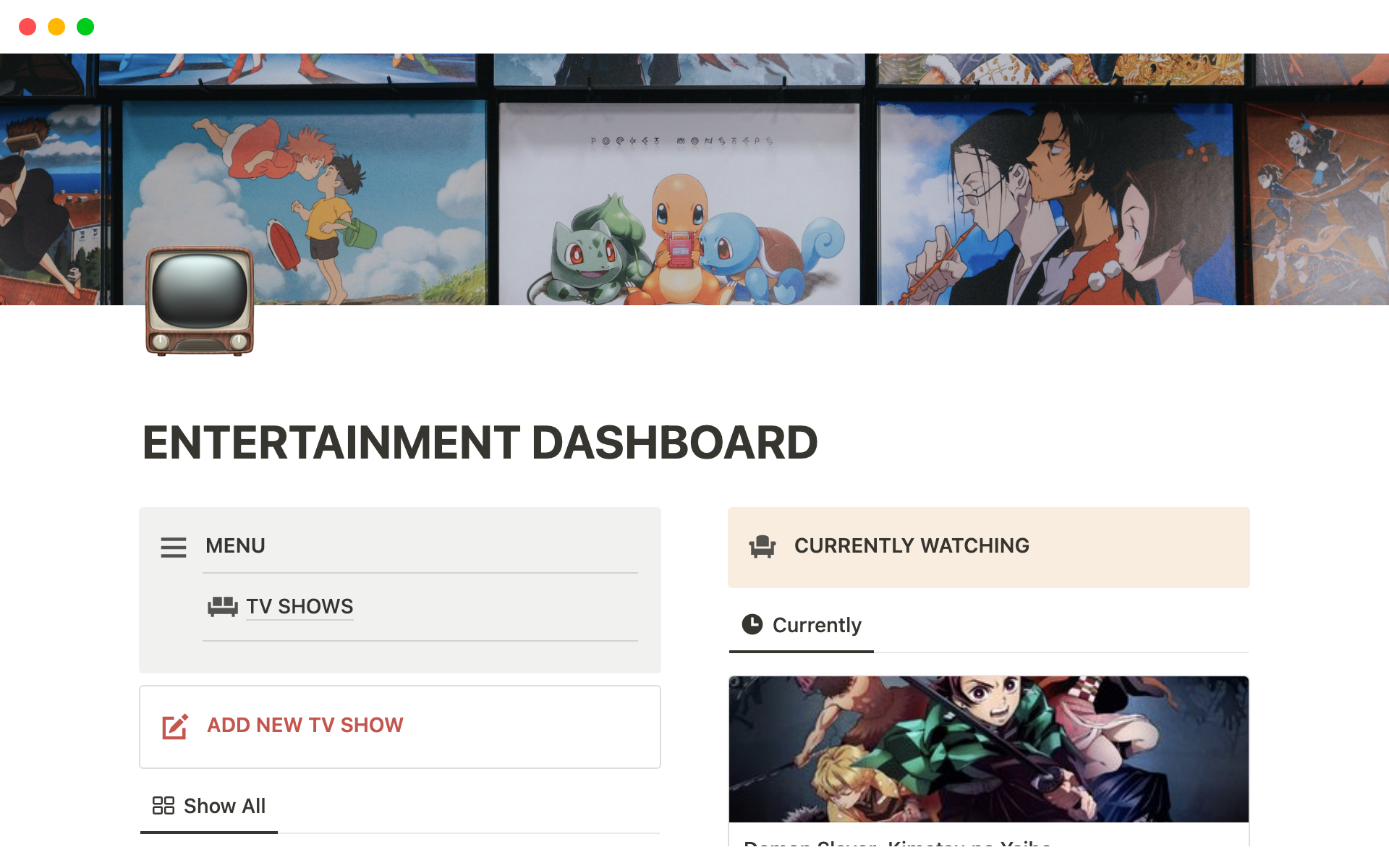Image resolution: width=1389 pixels, height=868 pixels.
Task: Click the couch icon next to TV SHOWS
Action: coord(222,606)
